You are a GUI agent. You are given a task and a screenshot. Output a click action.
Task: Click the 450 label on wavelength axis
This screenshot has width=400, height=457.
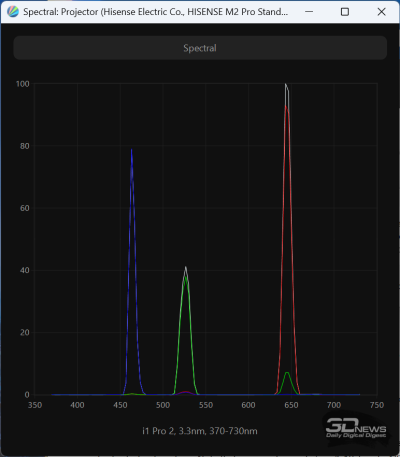click(x=120, y=405)
